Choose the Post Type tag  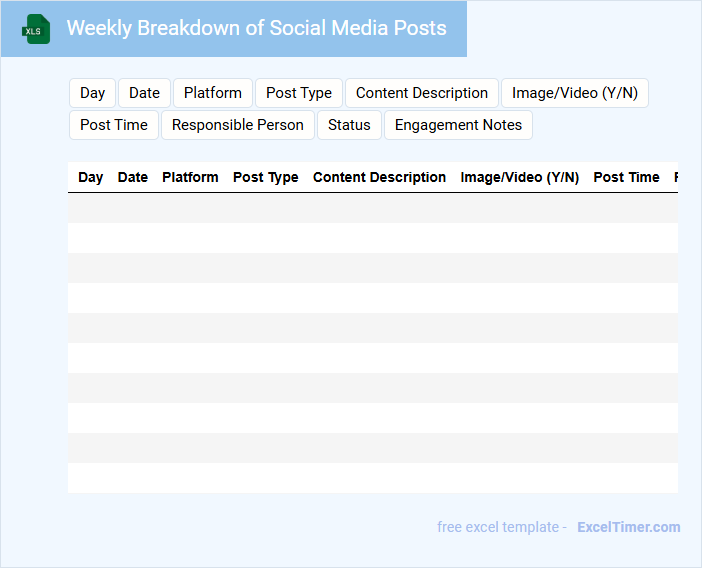click(299, 93)
